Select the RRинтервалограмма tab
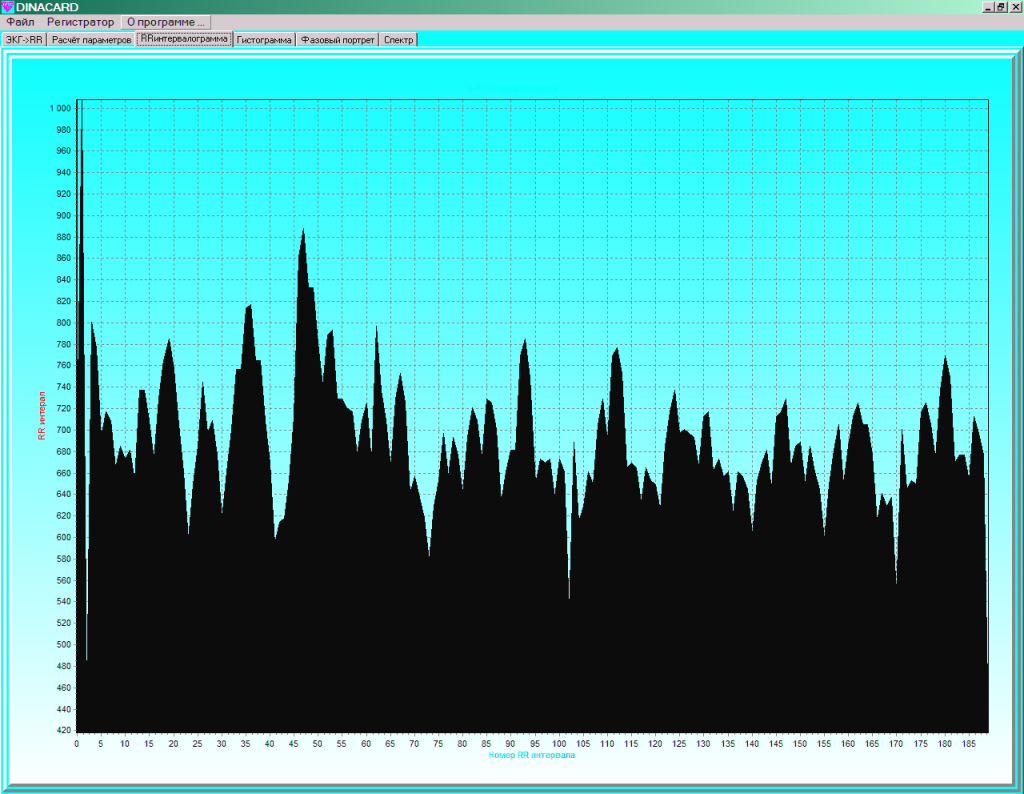 [184, 39]
